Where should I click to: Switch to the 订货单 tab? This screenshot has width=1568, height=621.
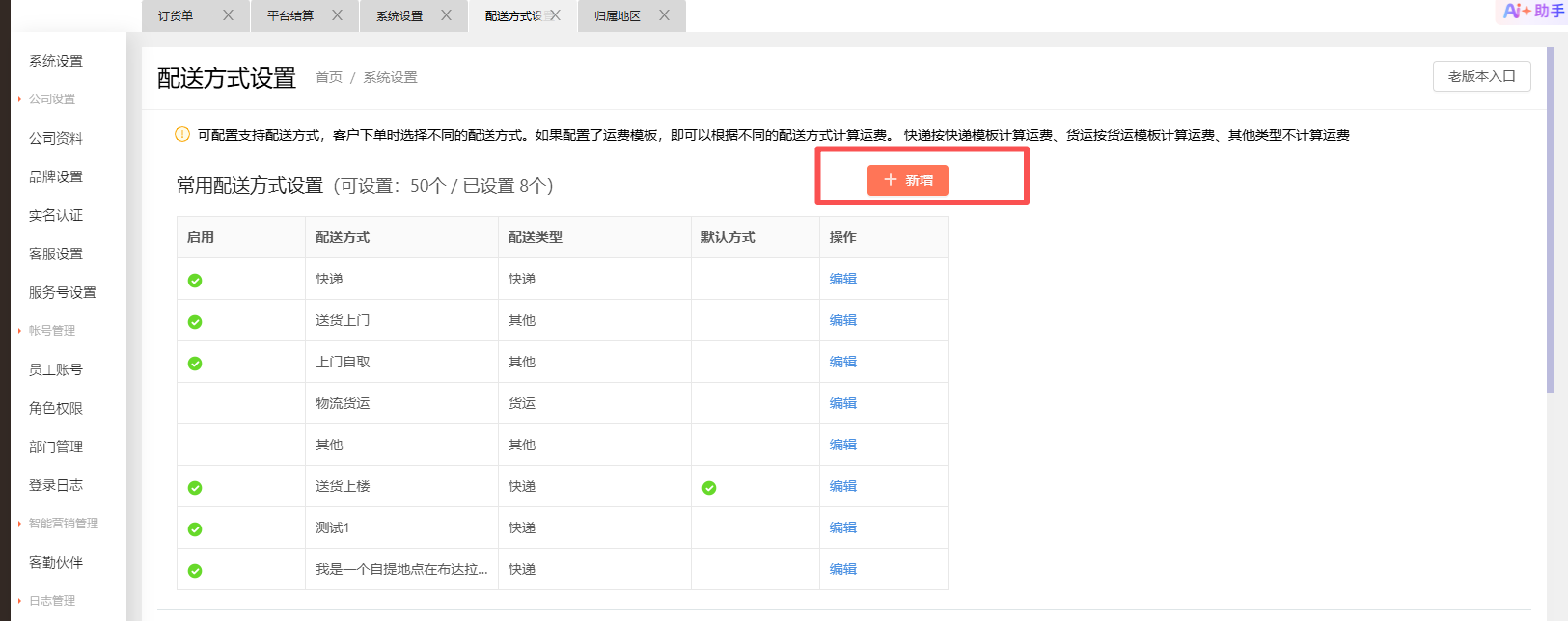click(176, 16)
